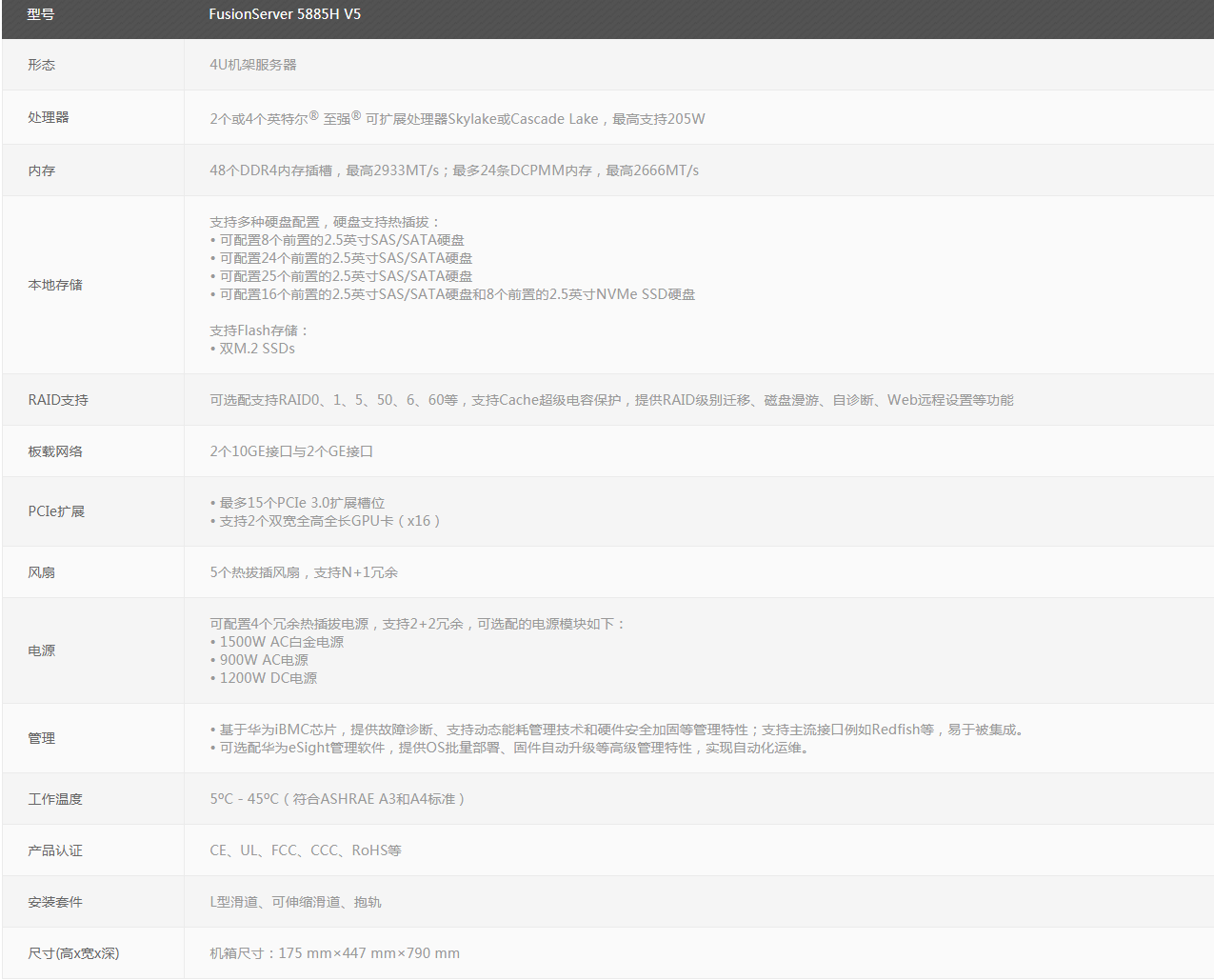Select the L型滑道、可伸缩滑道、抱轨 value

coord(295,902)
